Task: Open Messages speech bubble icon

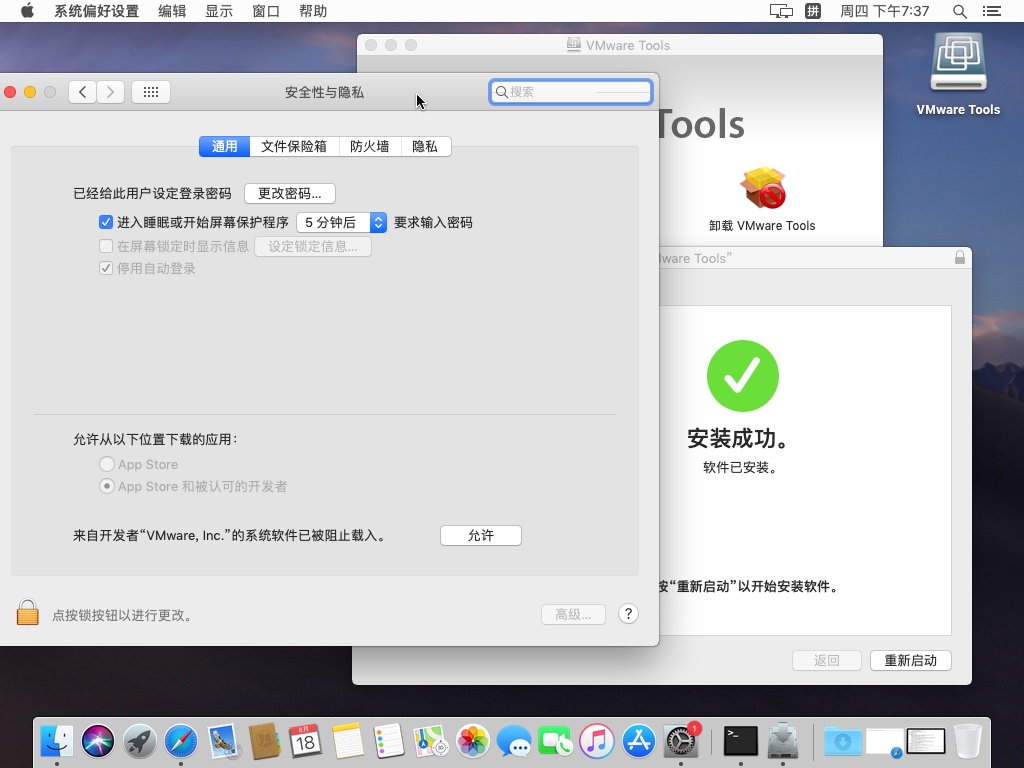Action: click(x=514, y=741)
